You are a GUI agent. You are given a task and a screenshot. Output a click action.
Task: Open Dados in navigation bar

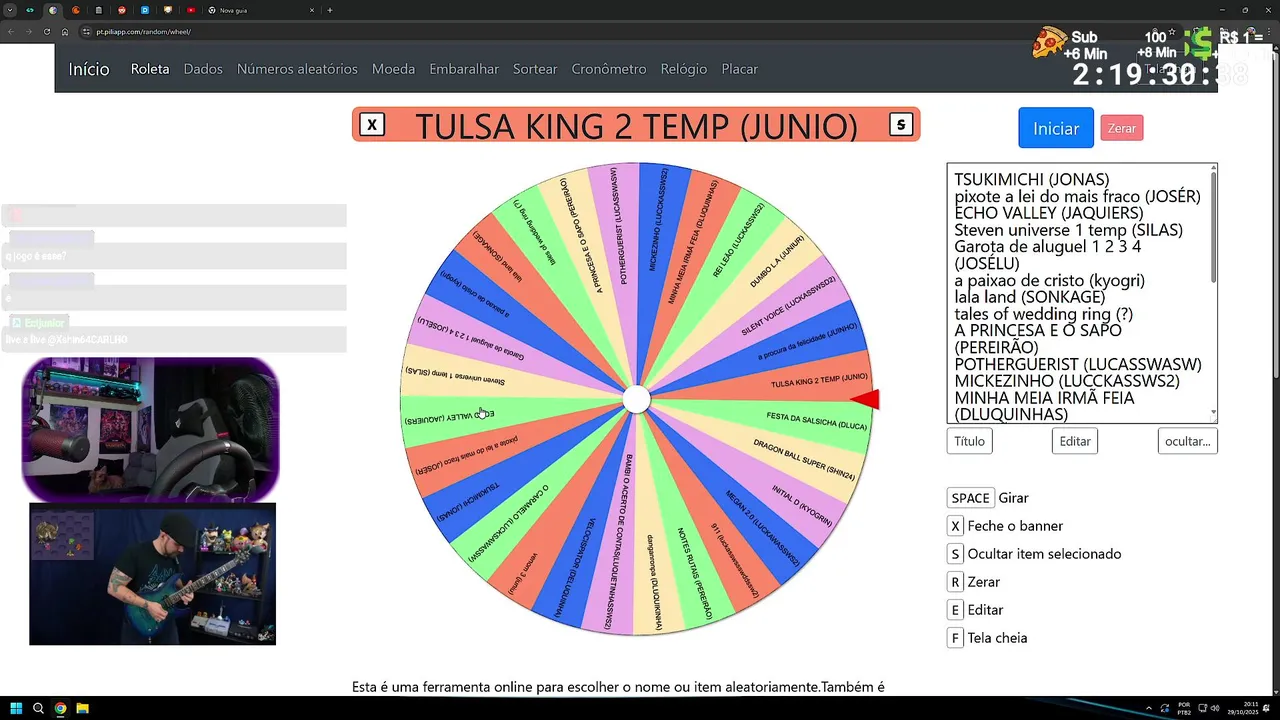click(x=203, y=69)
